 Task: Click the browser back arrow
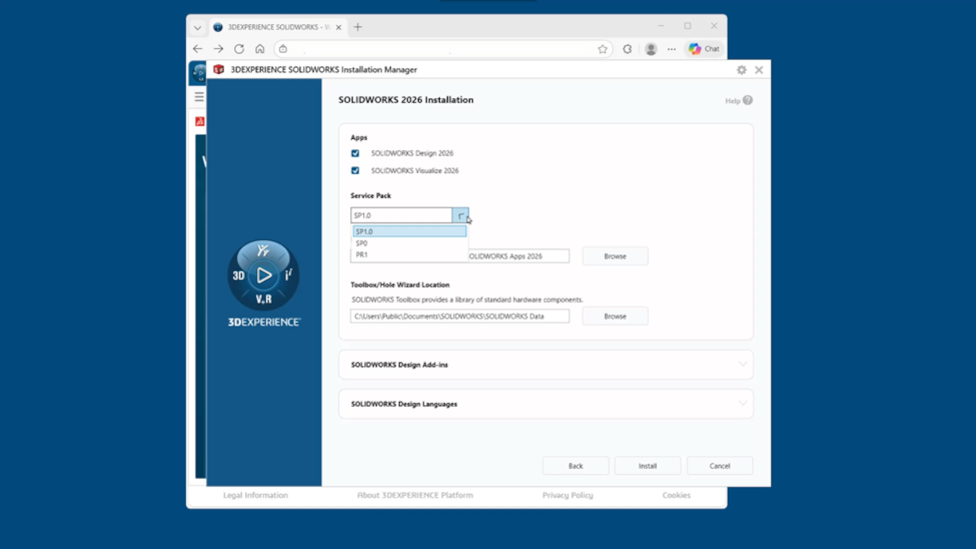tap(198, 49)
